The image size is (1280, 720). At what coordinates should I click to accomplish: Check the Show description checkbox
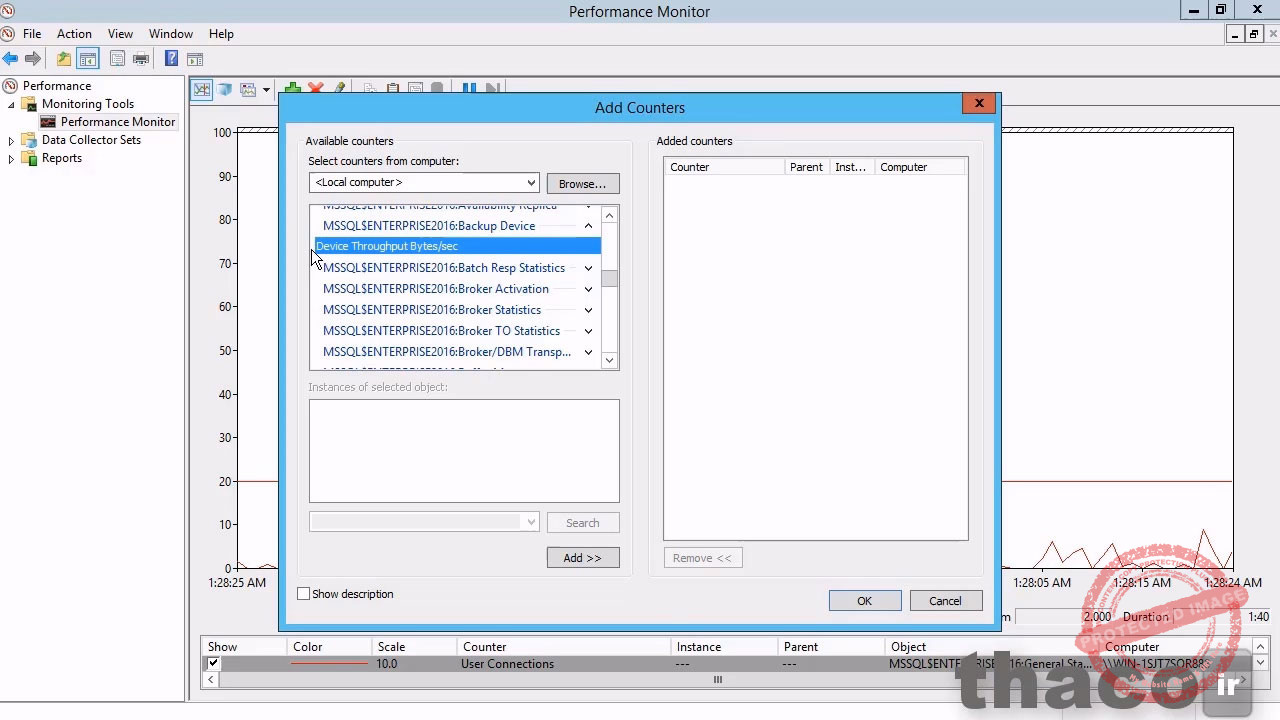303,594
